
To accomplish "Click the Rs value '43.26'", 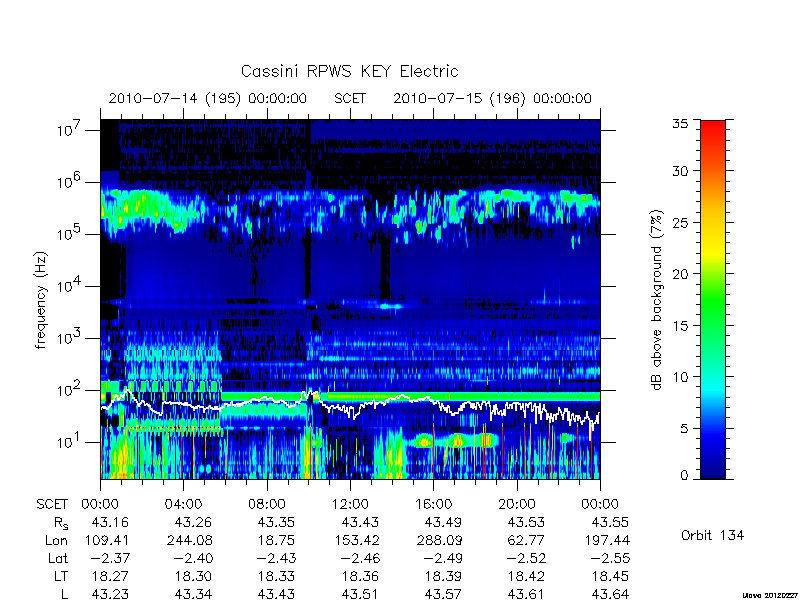I will coord(193,522).
